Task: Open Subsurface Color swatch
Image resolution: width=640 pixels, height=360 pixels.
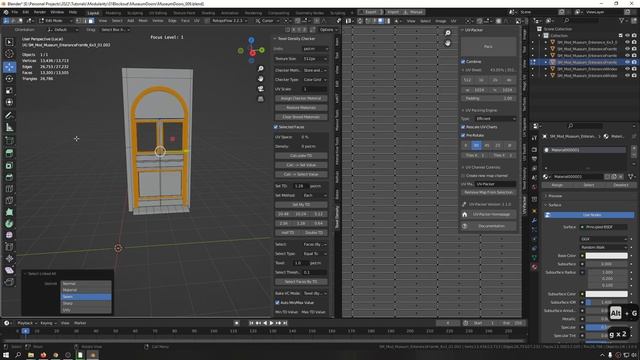Action: click(x=607, y=294)
